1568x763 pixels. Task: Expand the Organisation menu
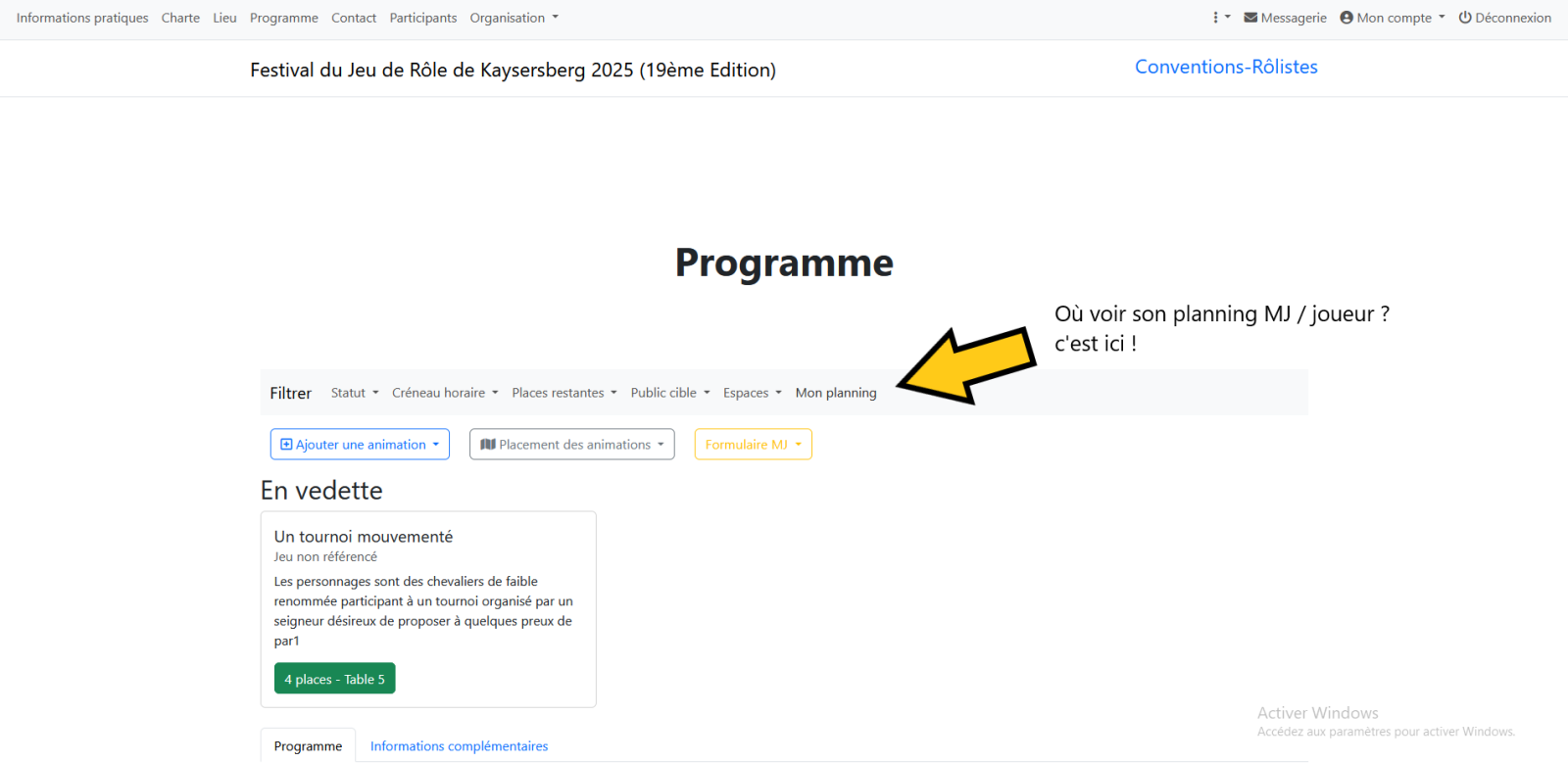tap(514, 18)
